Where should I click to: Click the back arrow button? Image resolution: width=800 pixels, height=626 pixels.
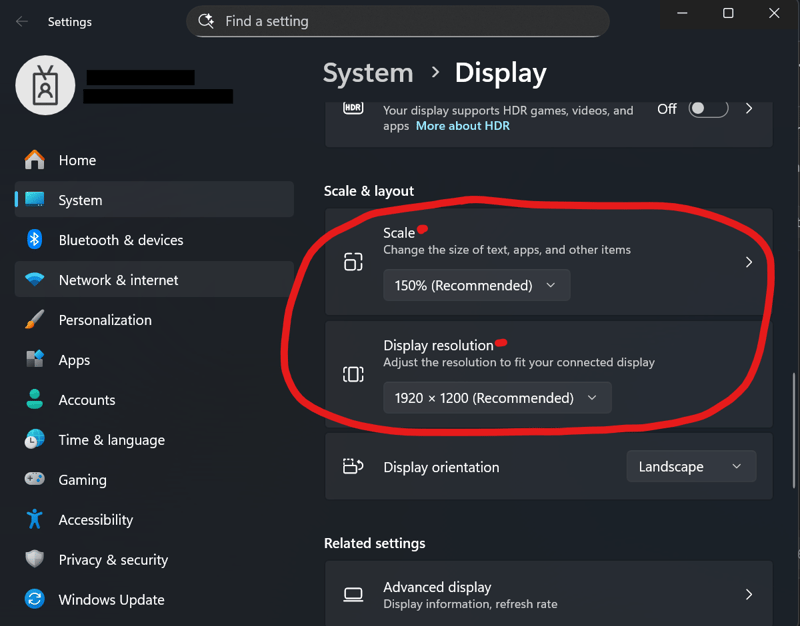(21, 21)
